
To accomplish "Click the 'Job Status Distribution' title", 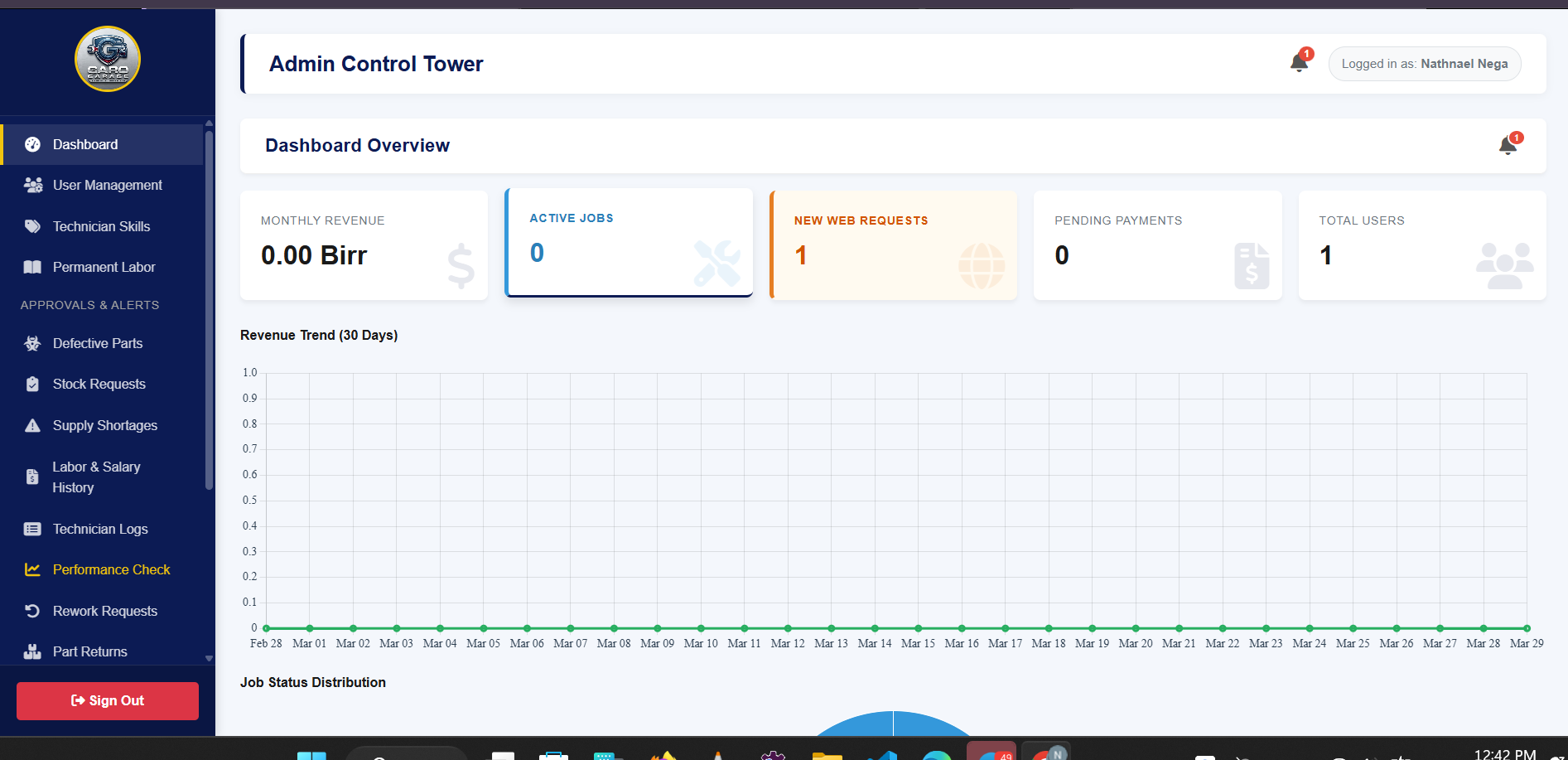I will pos(313,682).
